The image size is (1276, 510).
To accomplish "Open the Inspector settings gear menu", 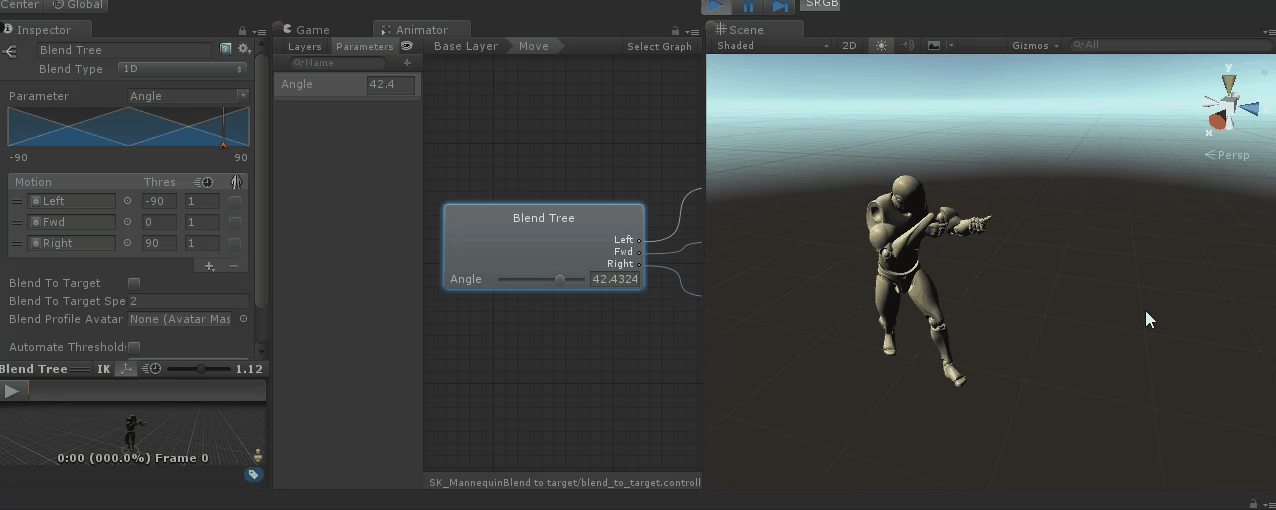I will (243, 49).
